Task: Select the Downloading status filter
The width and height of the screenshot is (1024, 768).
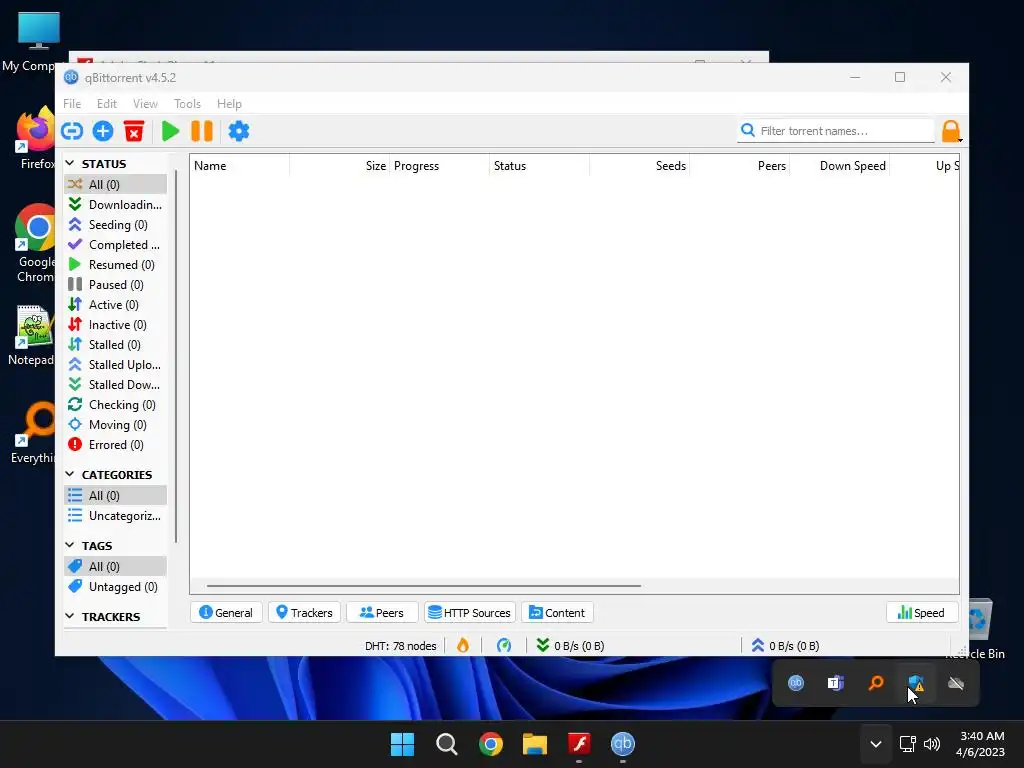Action: pyautogui.click(x=115, y=204)
